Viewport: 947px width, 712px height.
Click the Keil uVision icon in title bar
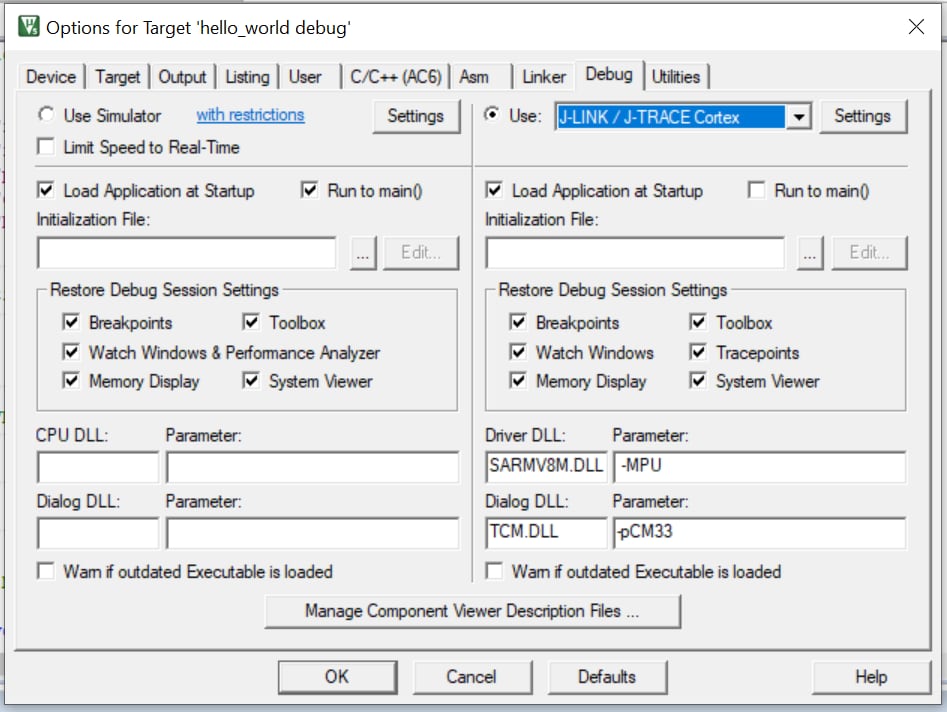coord(29,27)
